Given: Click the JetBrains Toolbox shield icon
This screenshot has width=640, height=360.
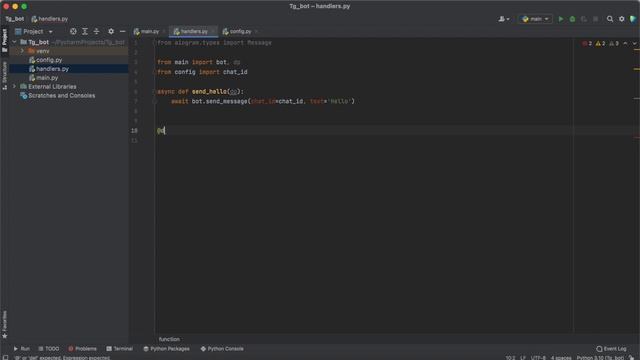Looking at the screenshot, I should pos(633,19).
